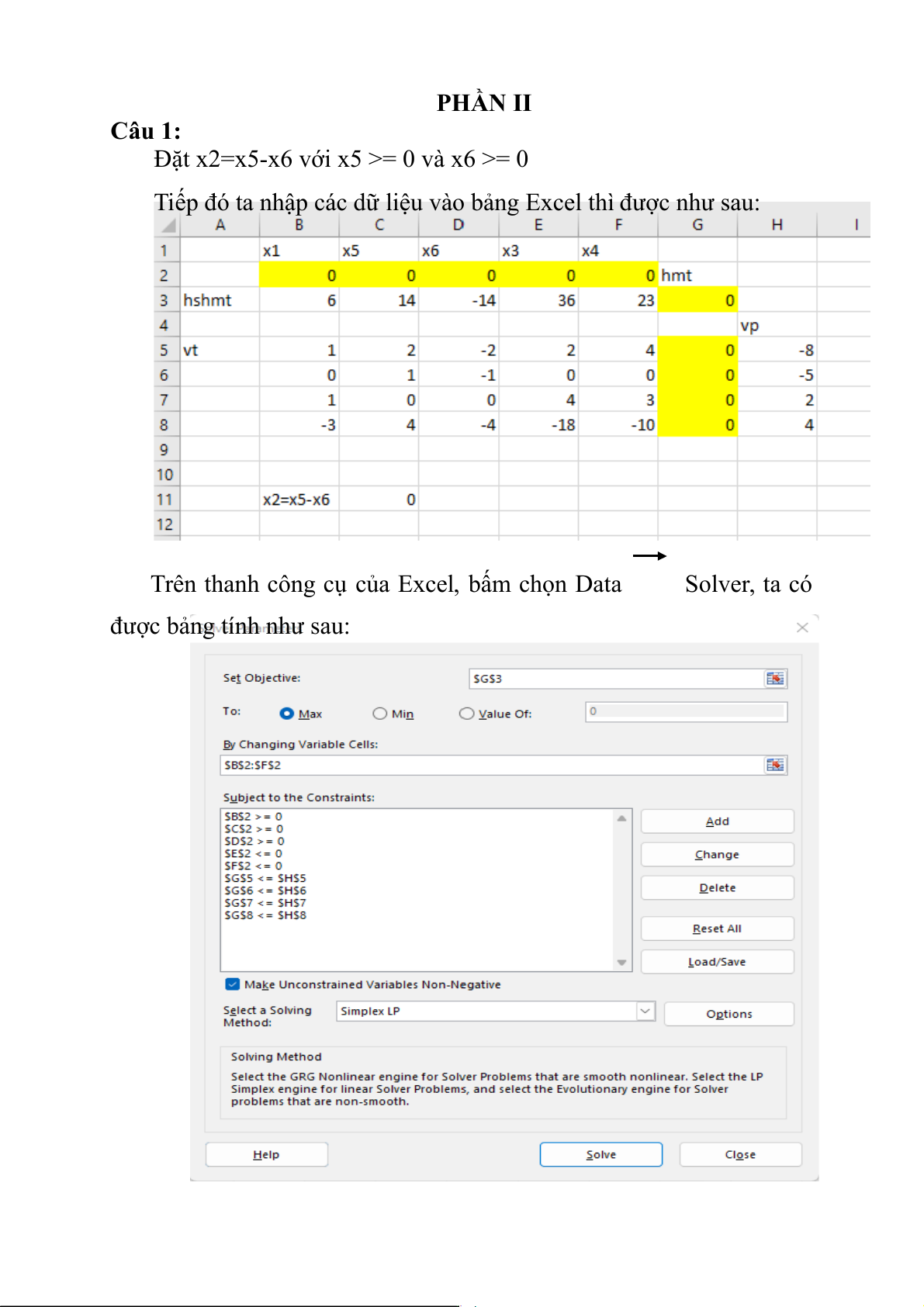The image size is (924, 1307).
Task: Select yellow objective cell G3
Action: (697, 301)
